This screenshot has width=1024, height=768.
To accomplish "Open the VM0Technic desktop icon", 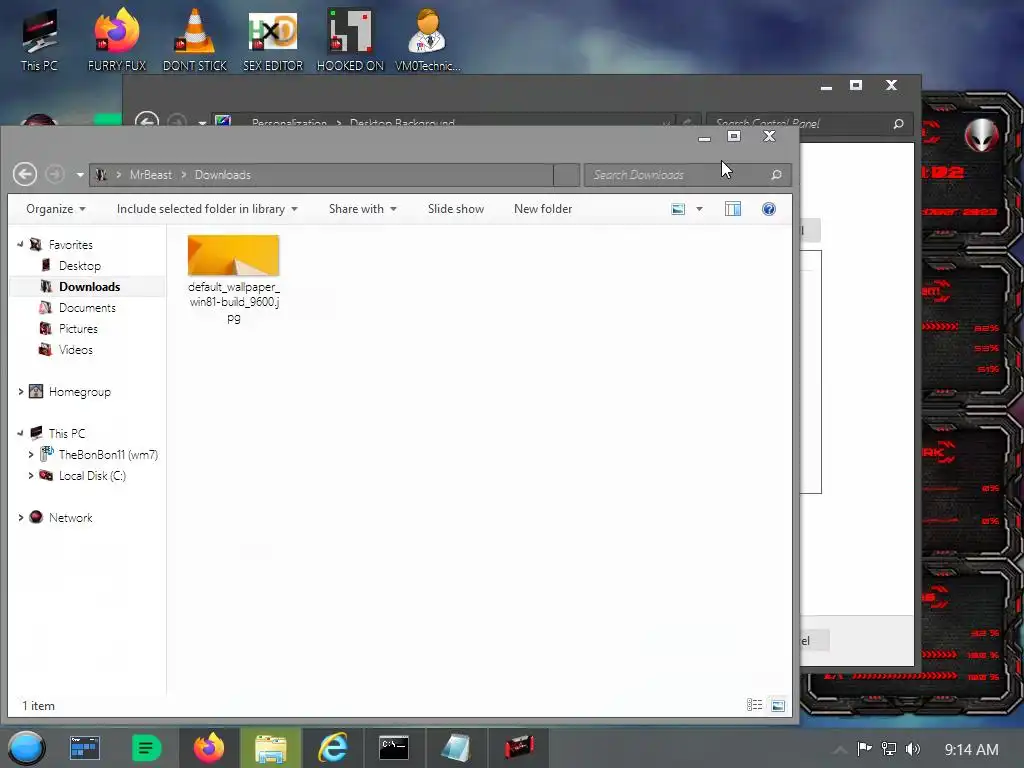I will coord(427,40).
